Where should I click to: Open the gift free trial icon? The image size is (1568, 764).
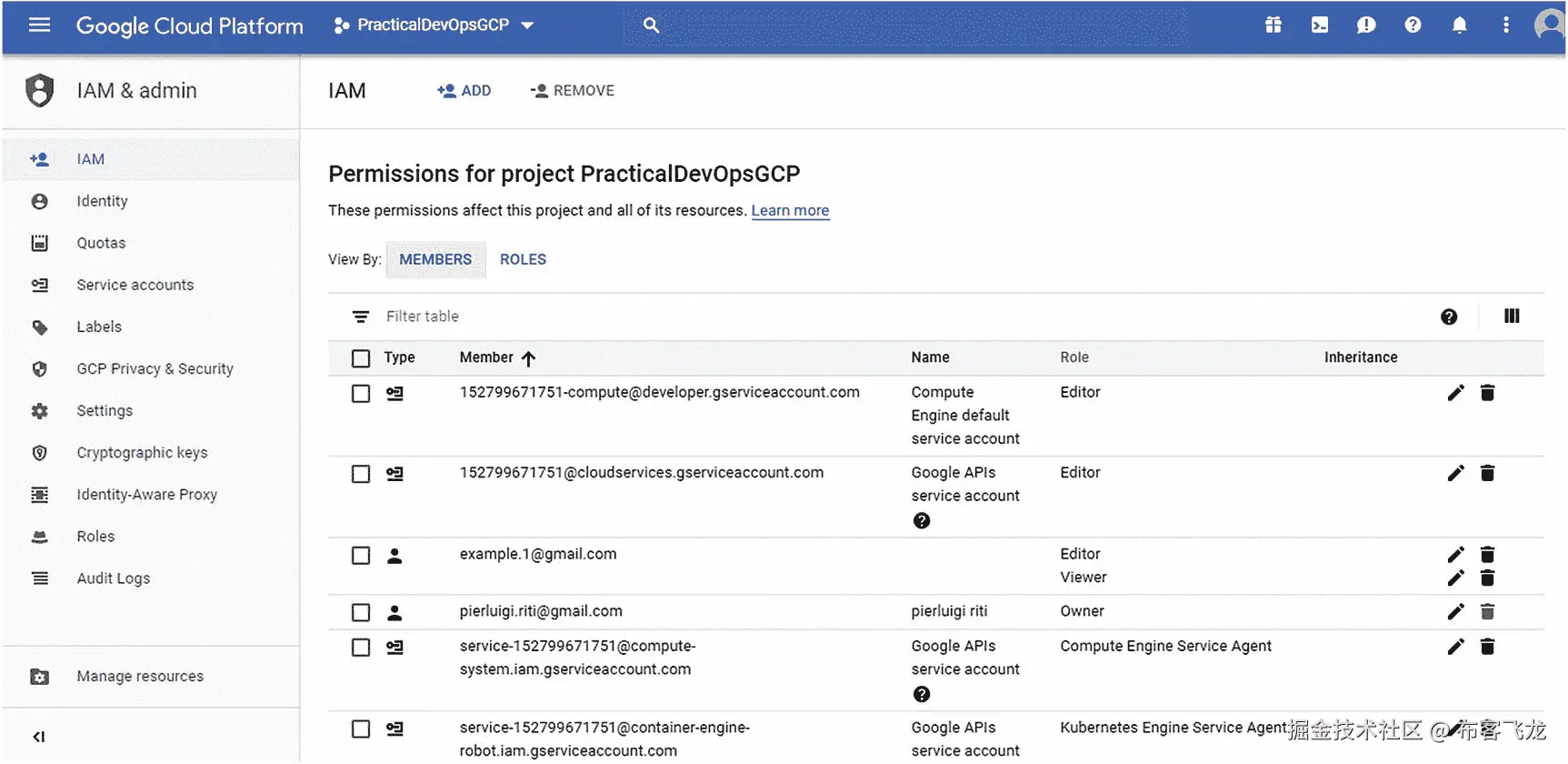[x=1273, y=25]
